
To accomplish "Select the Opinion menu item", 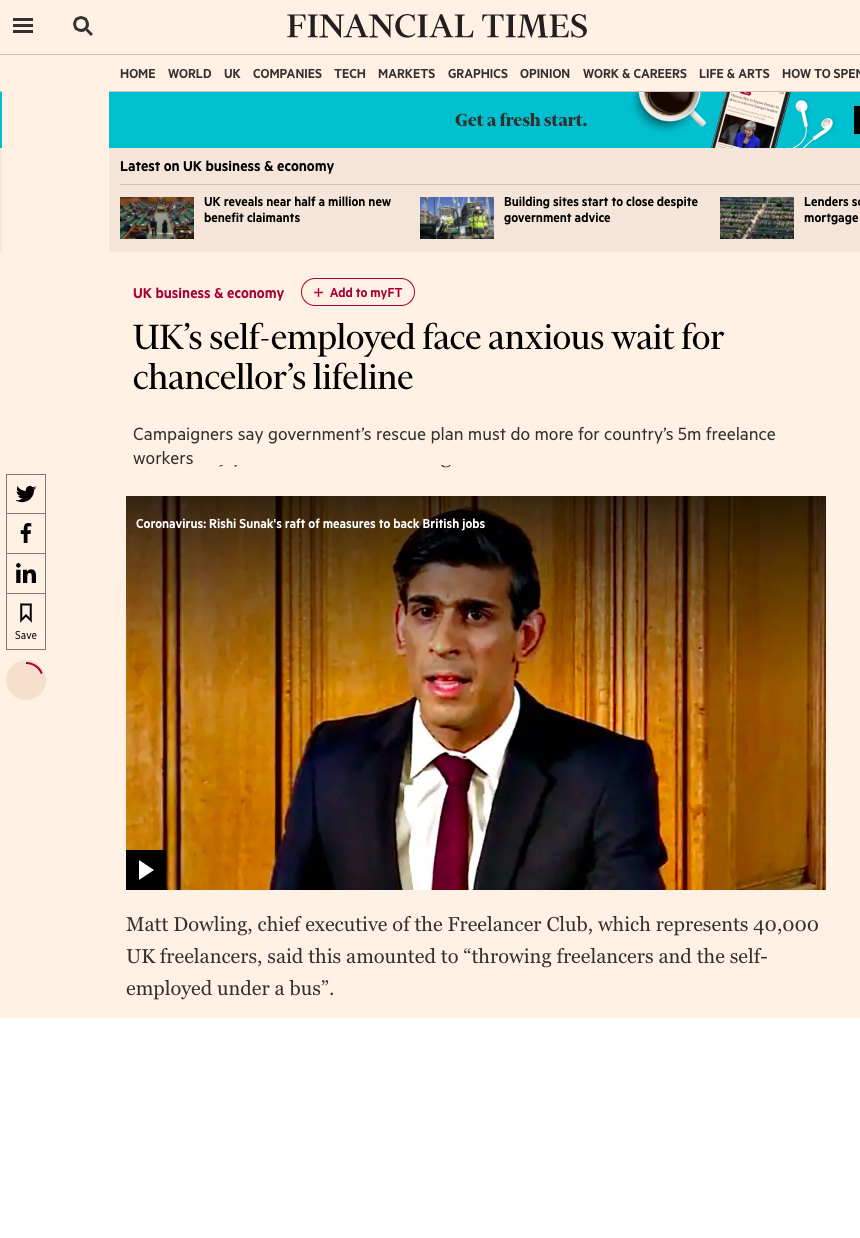I will point(545,74).
